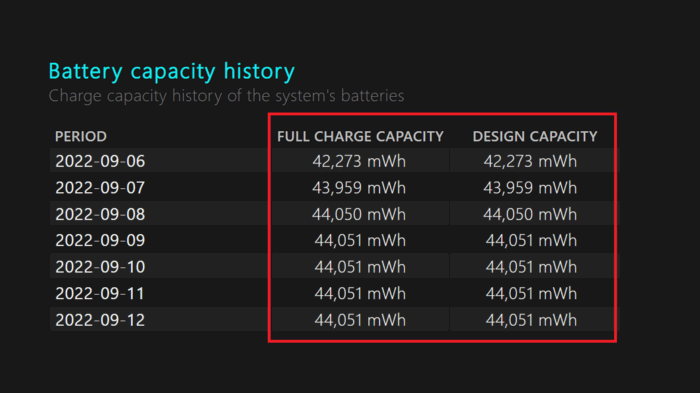Select the DESIGN CAPACITY column header

pos(535,136)
